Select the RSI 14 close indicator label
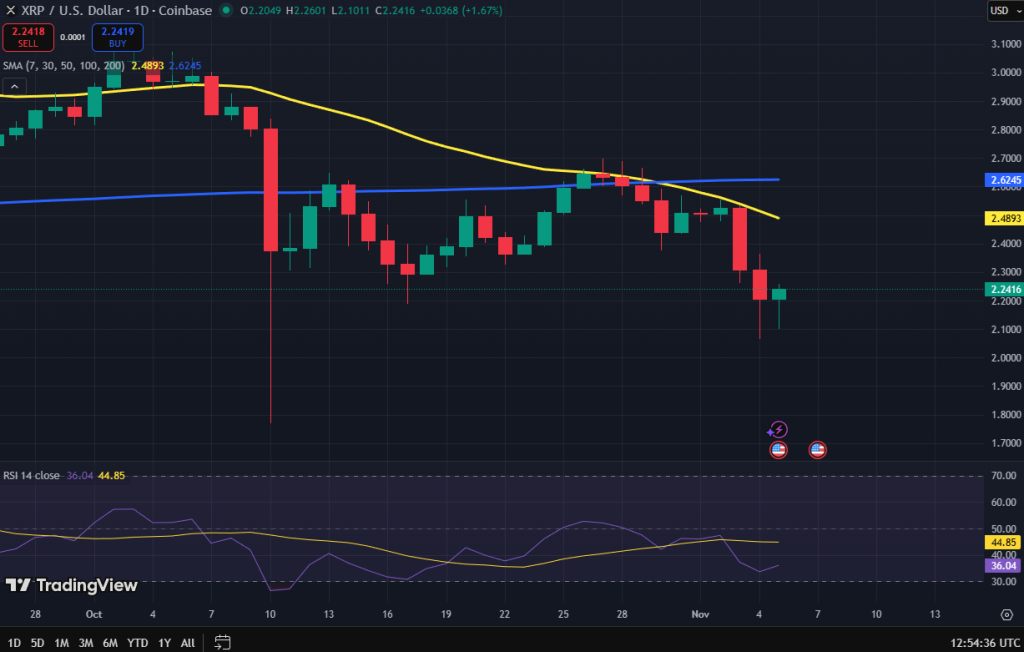1024x652 pixels. coord(30,475)
